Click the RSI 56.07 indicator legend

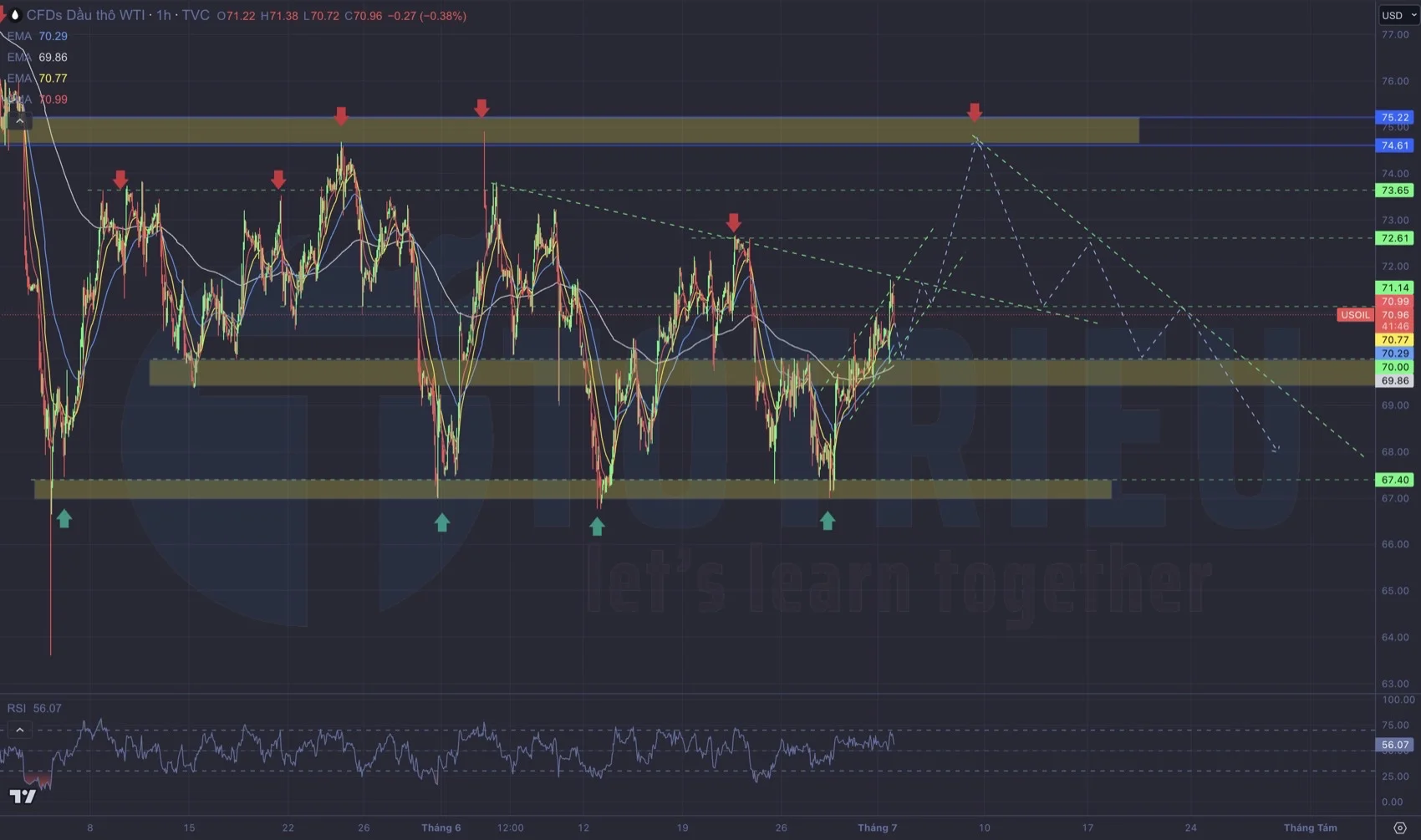pyautogui.click(x=34, y=708)
